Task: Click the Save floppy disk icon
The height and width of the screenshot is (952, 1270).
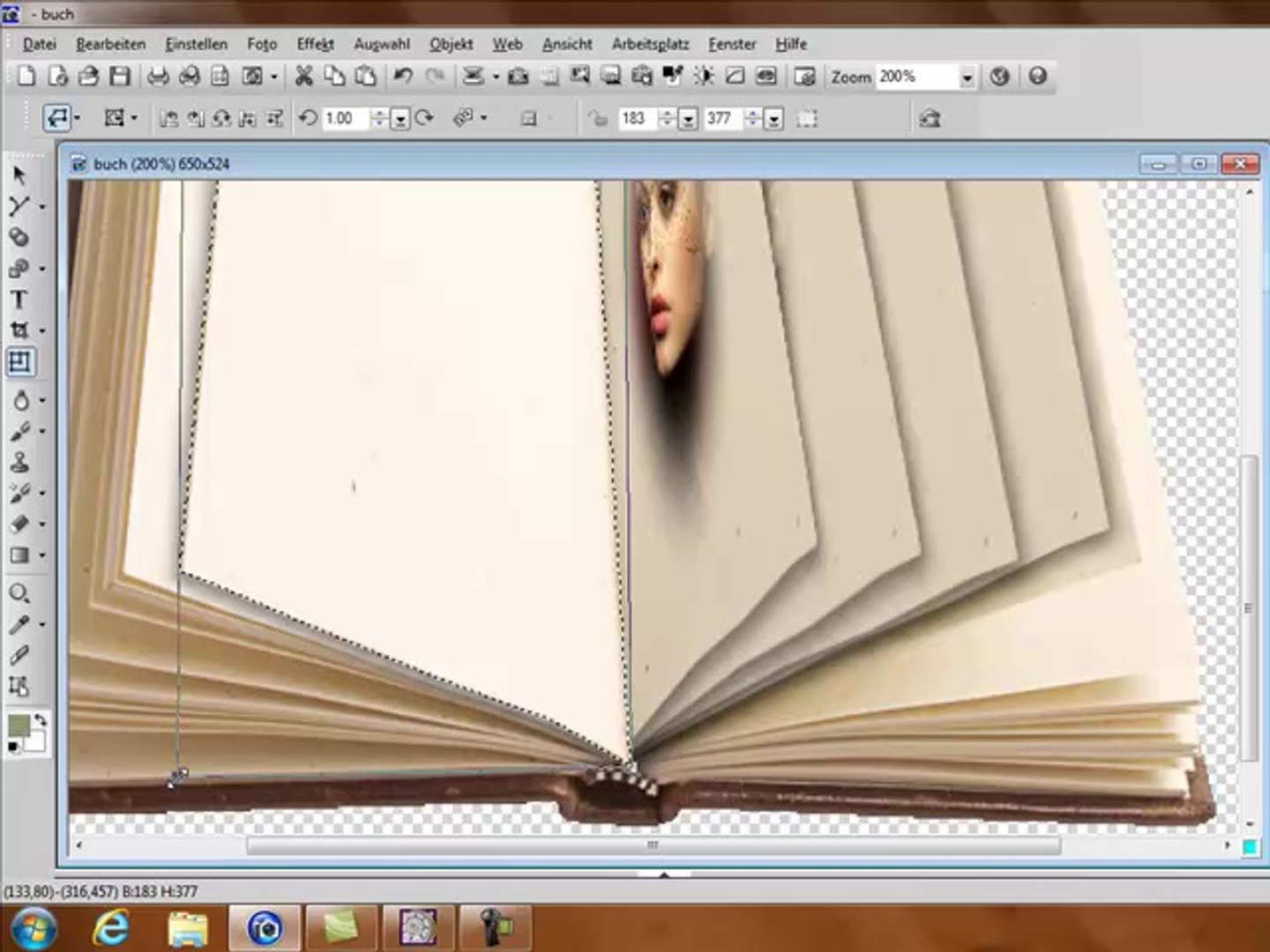Action: [120, 77]
